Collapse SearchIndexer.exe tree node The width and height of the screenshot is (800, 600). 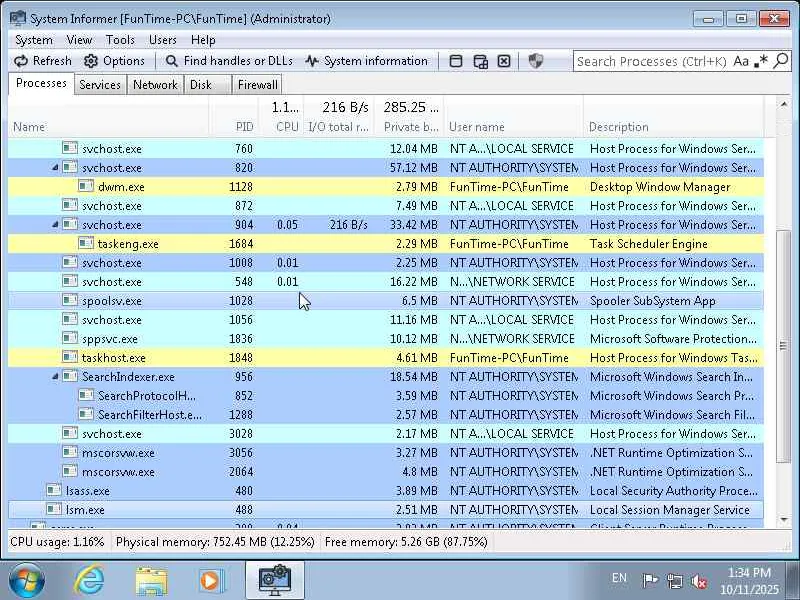55,377
